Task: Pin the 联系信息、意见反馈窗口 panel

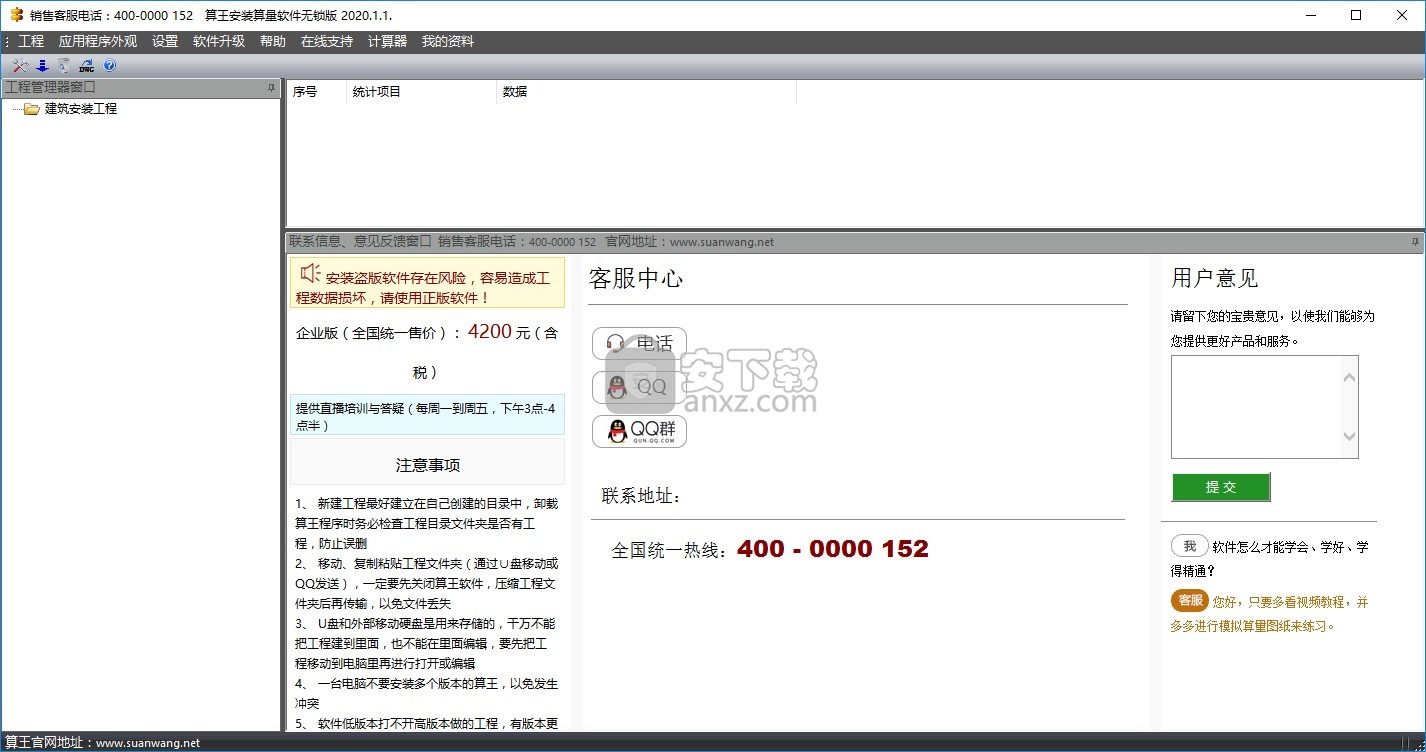Action: 1415,242
